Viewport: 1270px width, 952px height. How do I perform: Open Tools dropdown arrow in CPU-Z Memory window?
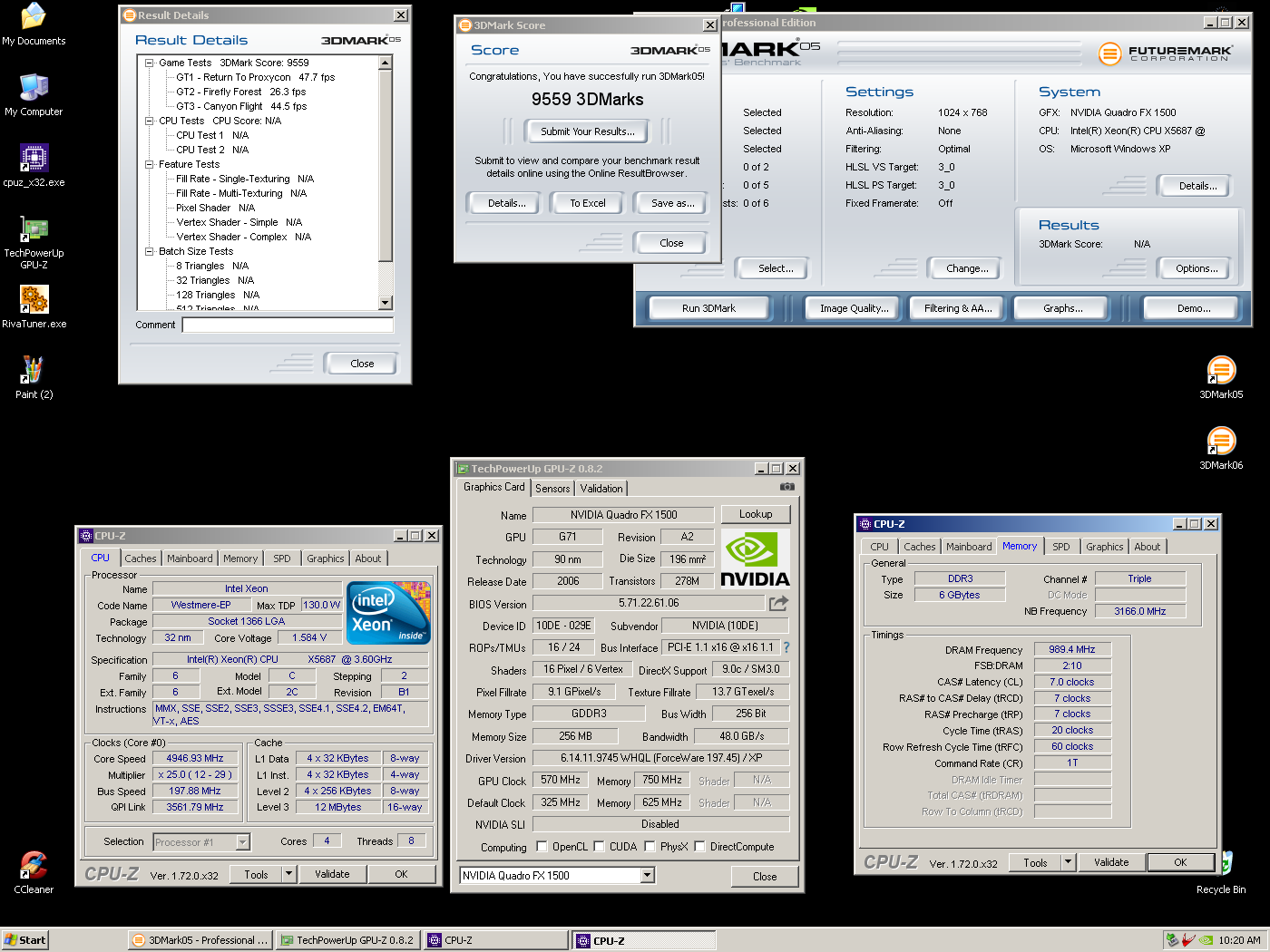[1068, 862]
